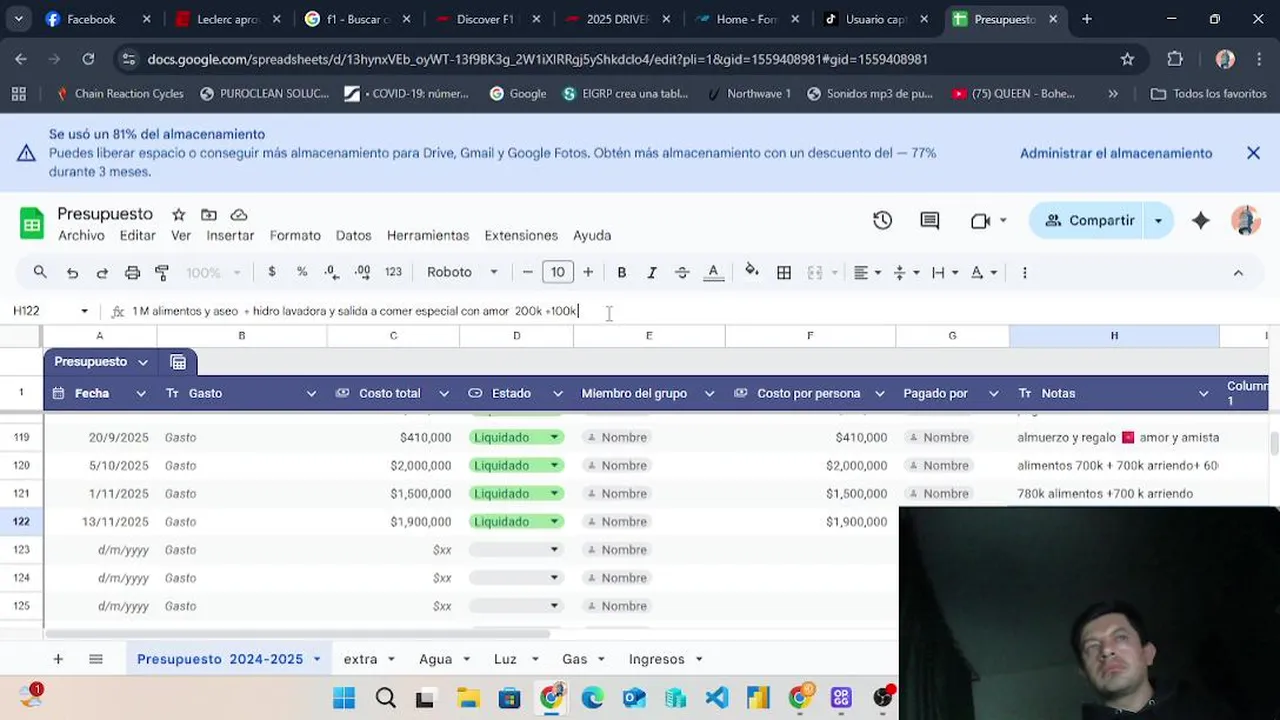Open zoom level 100% dropdown
Screen dimensions: 1280x720
pyautogui.click(x=213, y=272)
